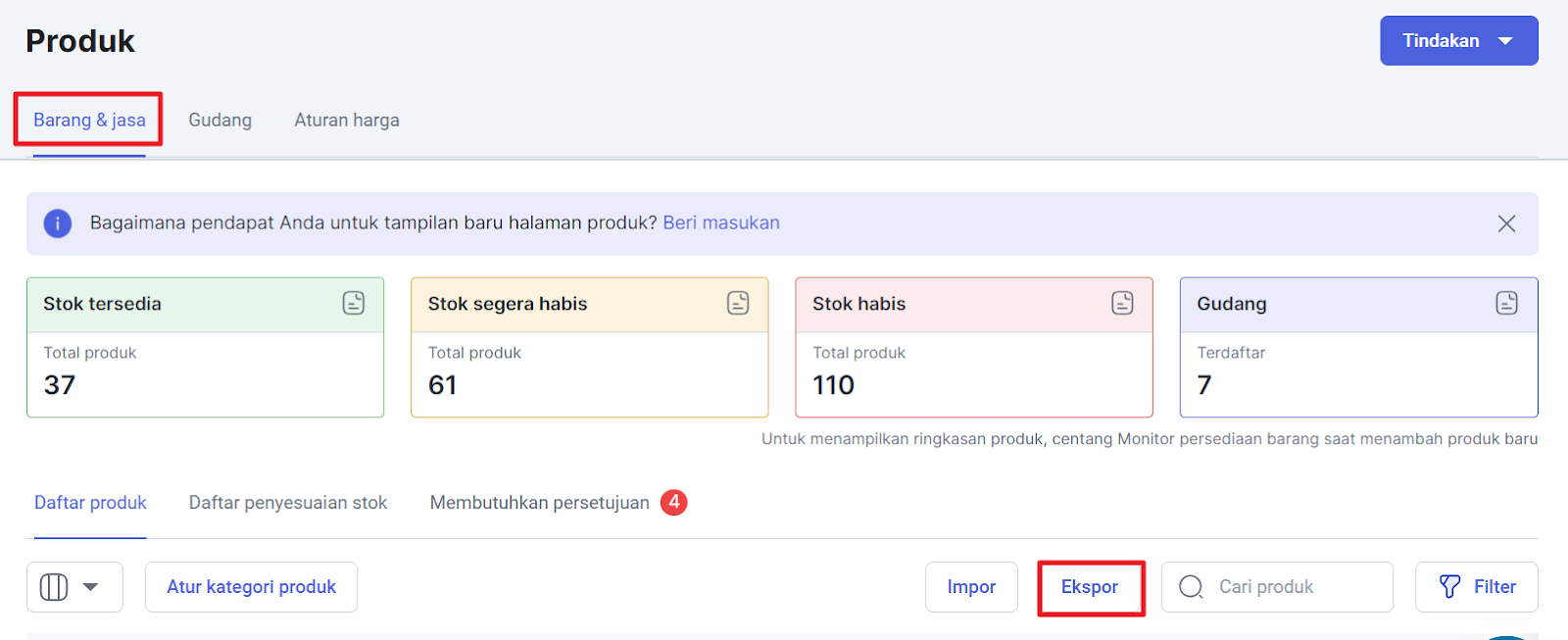Click Atur kategori produk button
This screenshot has width=1568, height=640.
[251, 587]
